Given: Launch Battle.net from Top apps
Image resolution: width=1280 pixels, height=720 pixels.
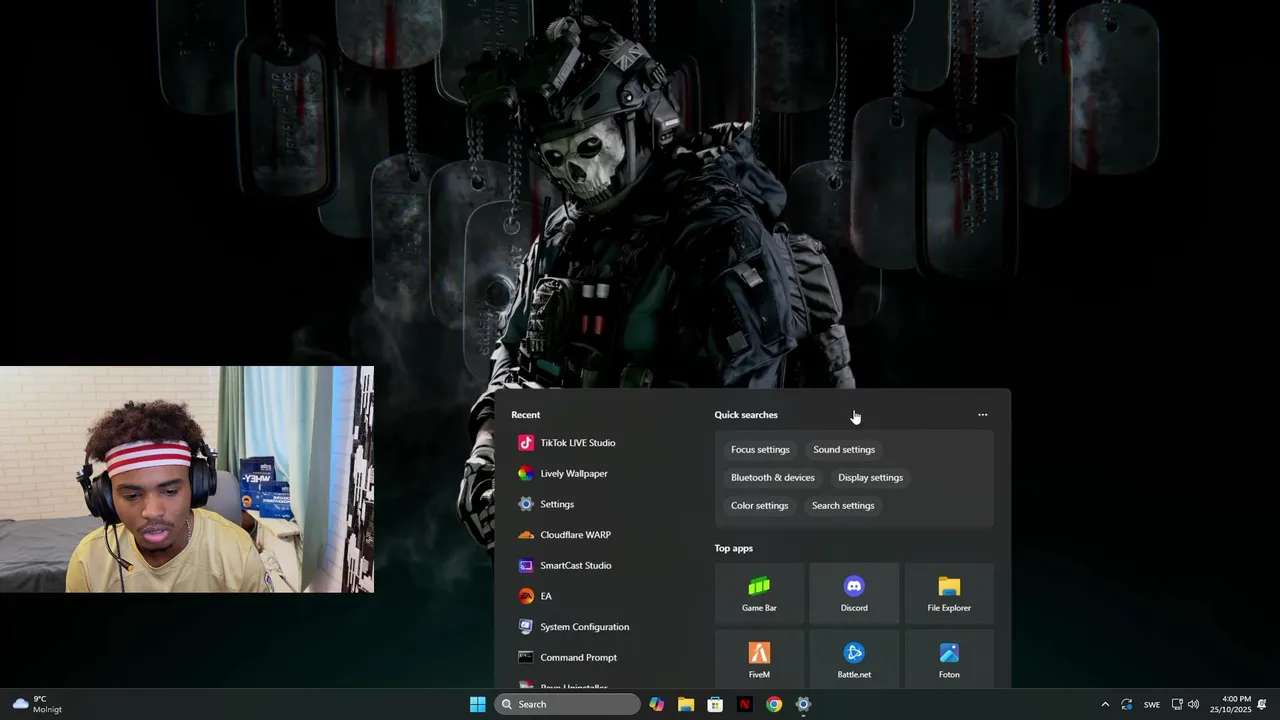Looking at the screenshot, I should (x=854, y=660).
